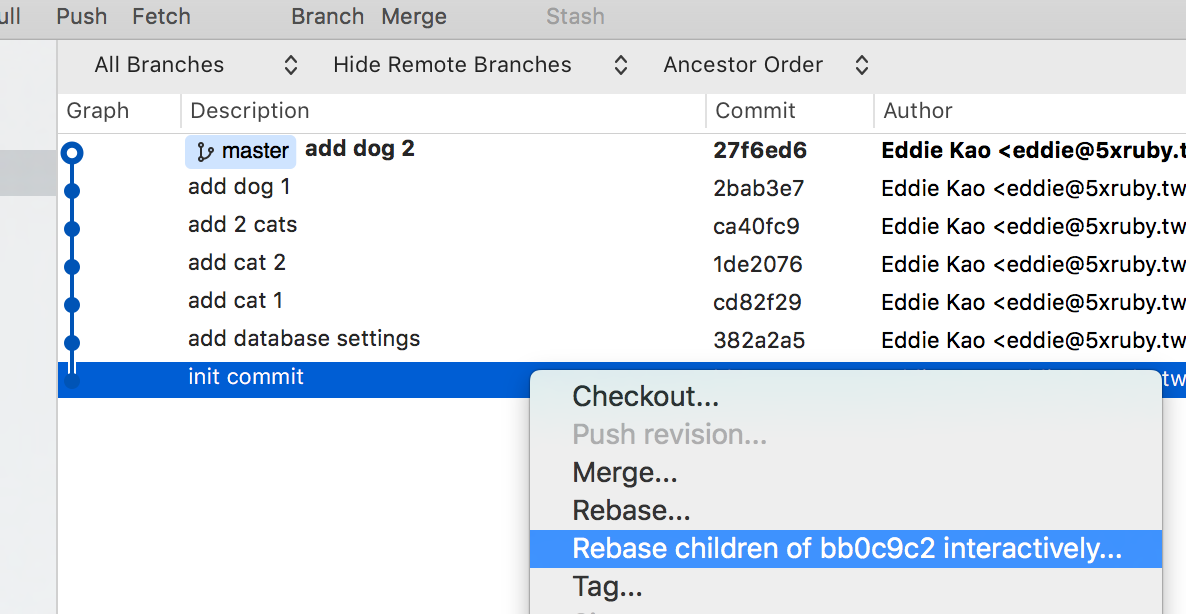Choose Checkout... from the context menu
Image resolution: width=1186 pixels, height=614 pixels.
click(x=645, y=397)
